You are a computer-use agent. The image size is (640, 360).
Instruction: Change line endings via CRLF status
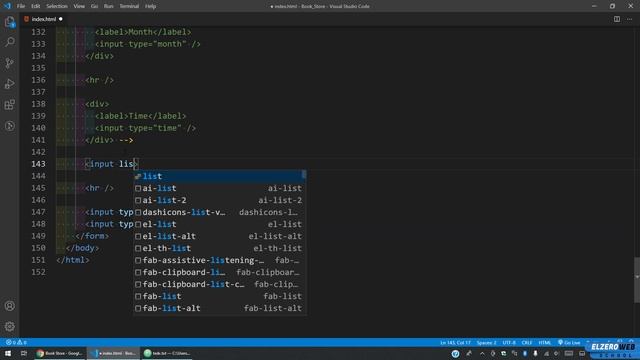pos(527,342)
